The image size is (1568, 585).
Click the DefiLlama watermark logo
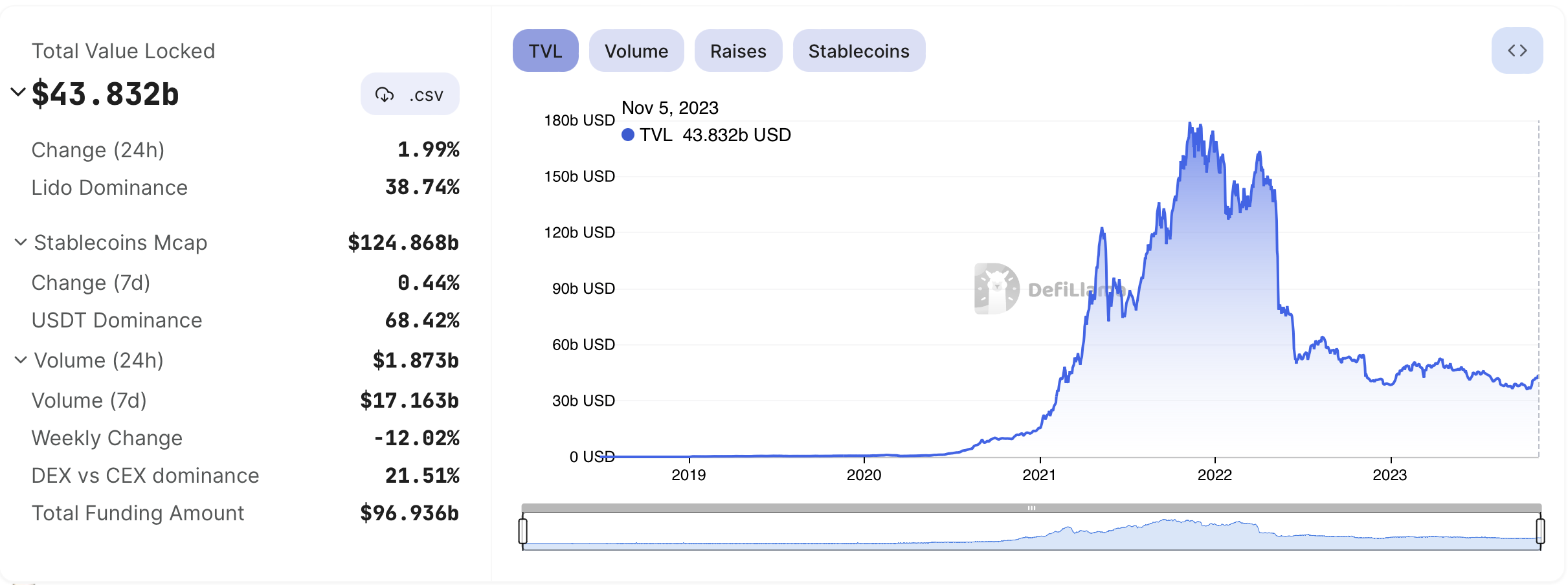coord(997,289)
